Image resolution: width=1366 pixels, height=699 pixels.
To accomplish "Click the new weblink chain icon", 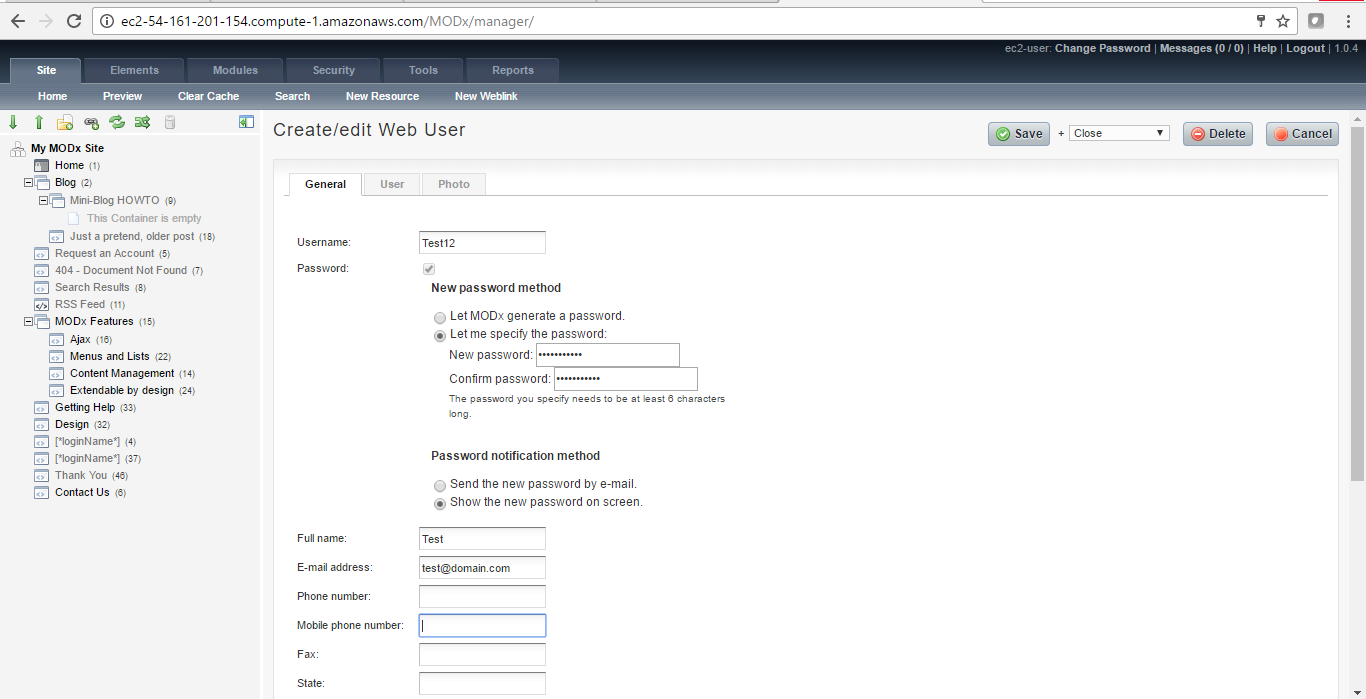I will pyautogui.click(x=91, y=122).
